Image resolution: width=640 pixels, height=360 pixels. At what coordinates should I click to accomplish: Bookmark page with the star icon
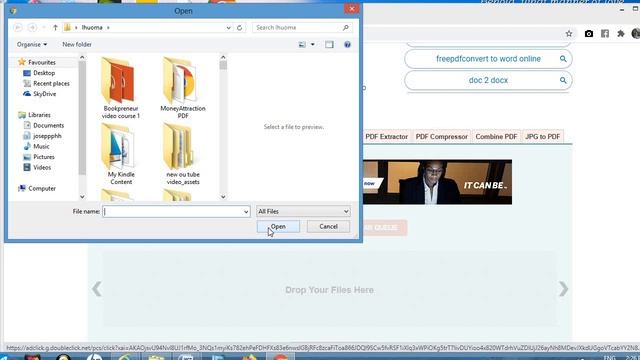569,34
